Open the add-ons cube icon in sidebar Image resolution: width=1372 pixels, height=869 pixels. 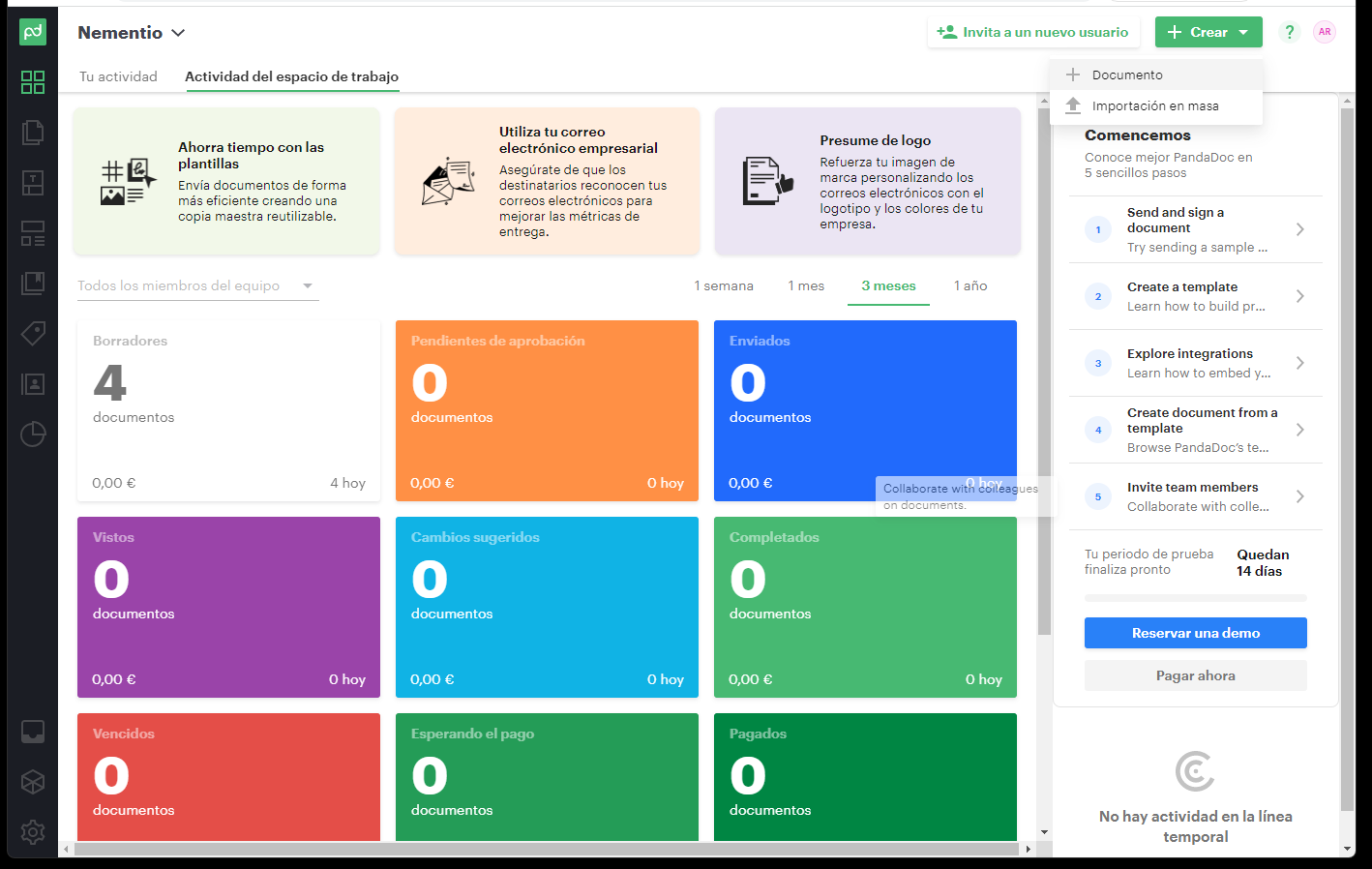33,782
